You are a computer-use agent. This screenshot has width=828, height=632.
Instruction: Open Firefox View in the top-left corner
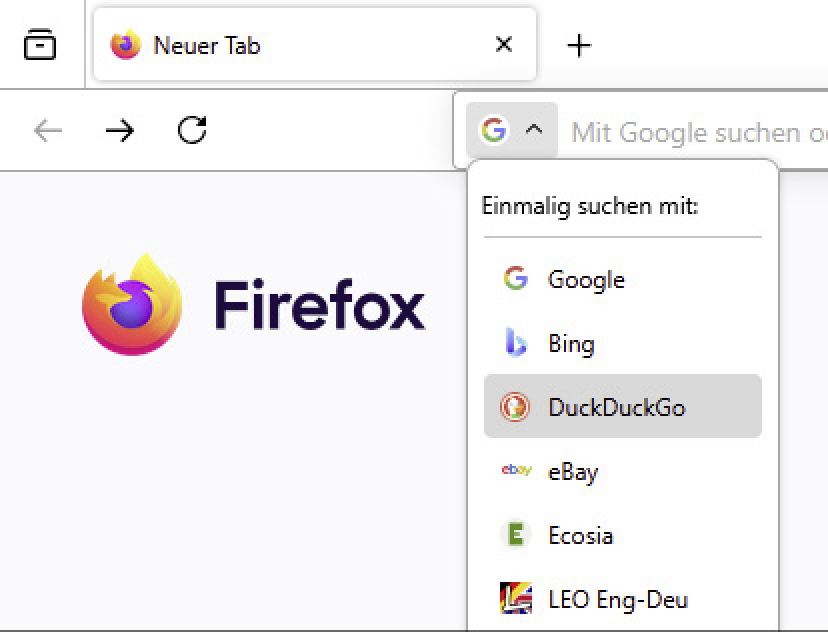point(40,44)
